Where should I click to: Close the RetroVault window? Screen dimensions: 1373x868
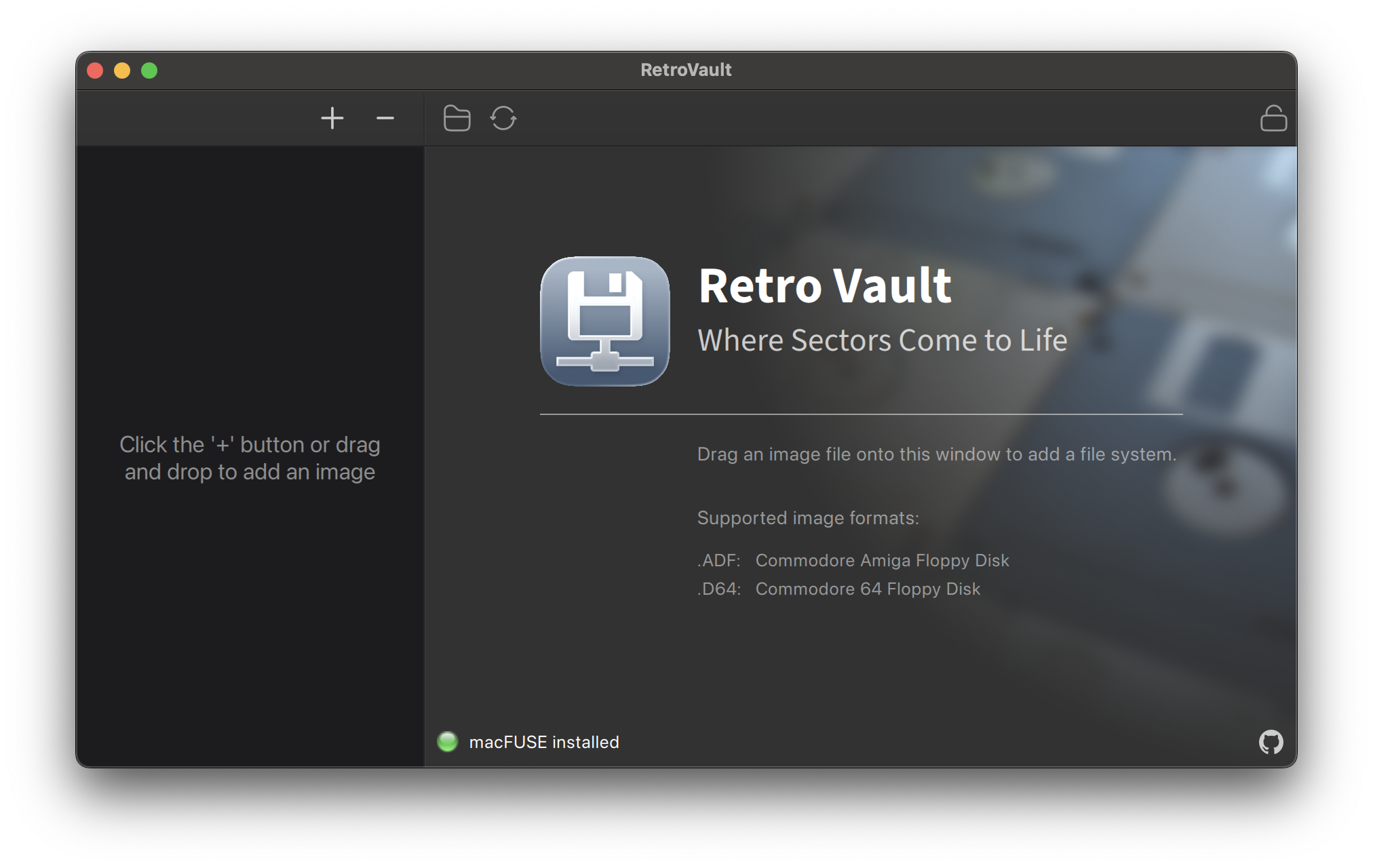click(95, 71)
